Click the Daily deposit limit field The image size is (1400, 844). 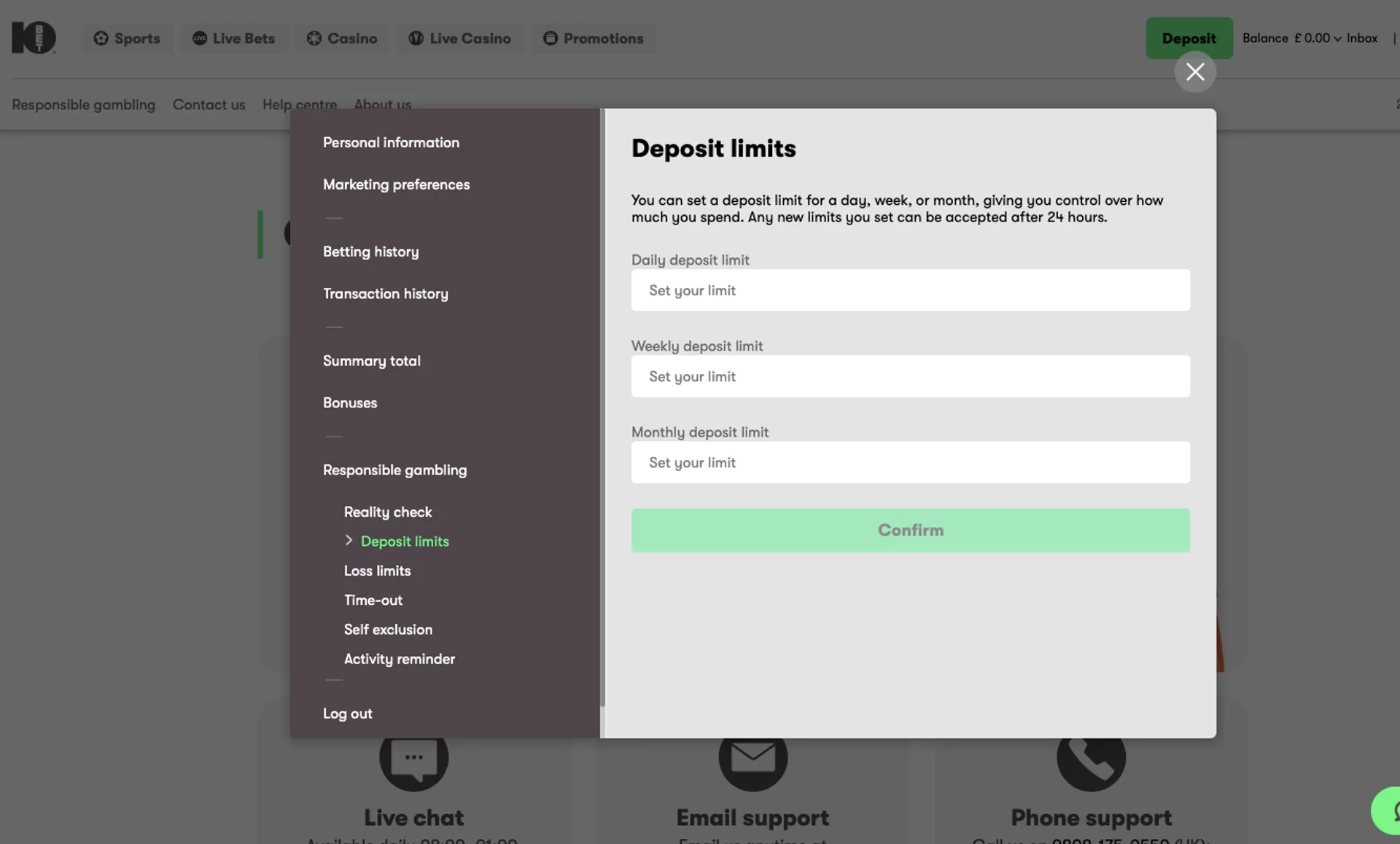click(910, 290)
